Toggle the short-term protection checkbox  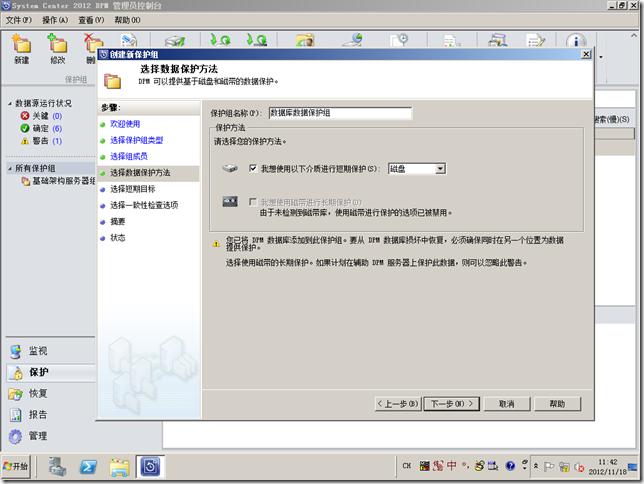[x=253, y=168]
